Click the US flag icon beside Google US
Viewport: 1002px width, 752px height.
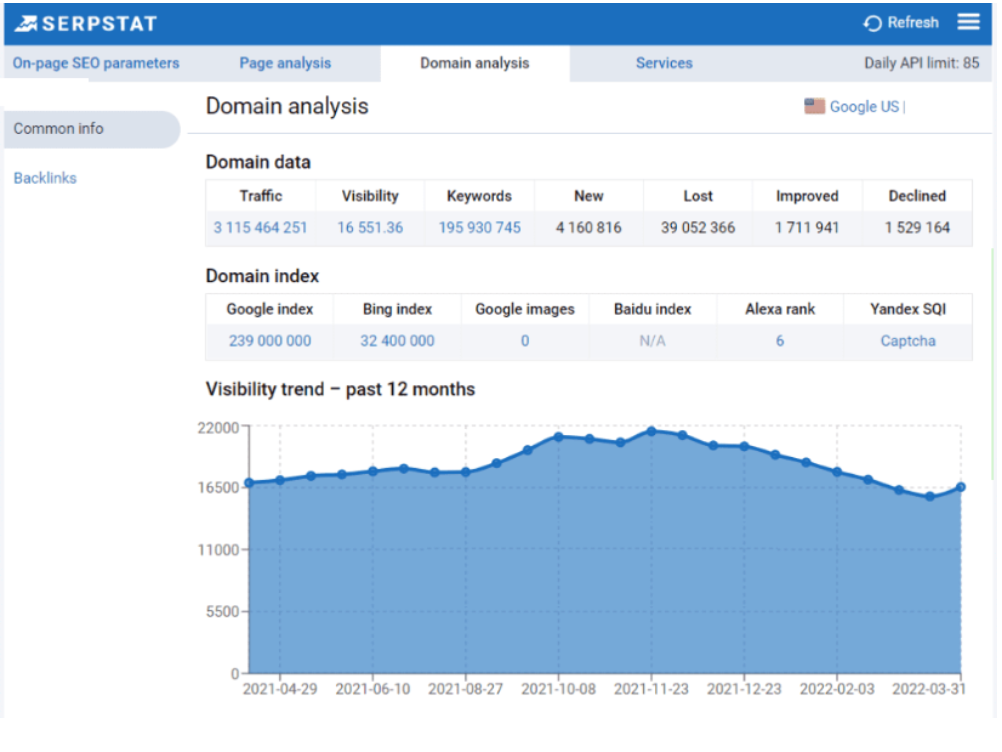click(813, 104)
